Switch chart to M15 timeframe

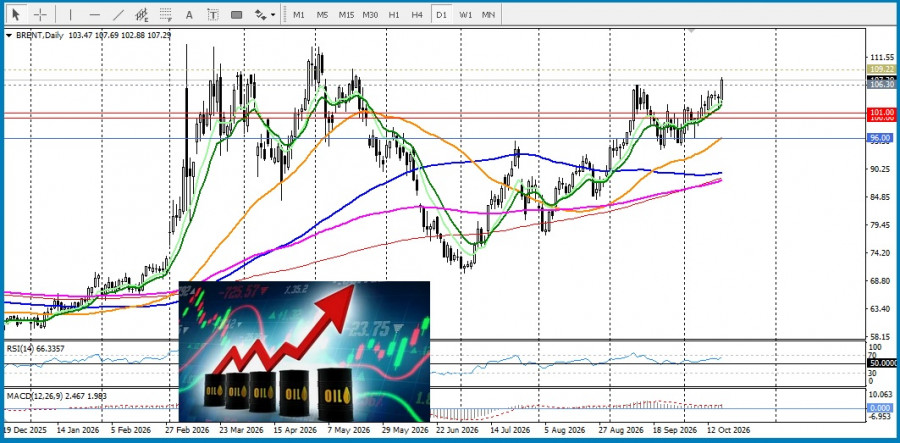click(346, 15)
